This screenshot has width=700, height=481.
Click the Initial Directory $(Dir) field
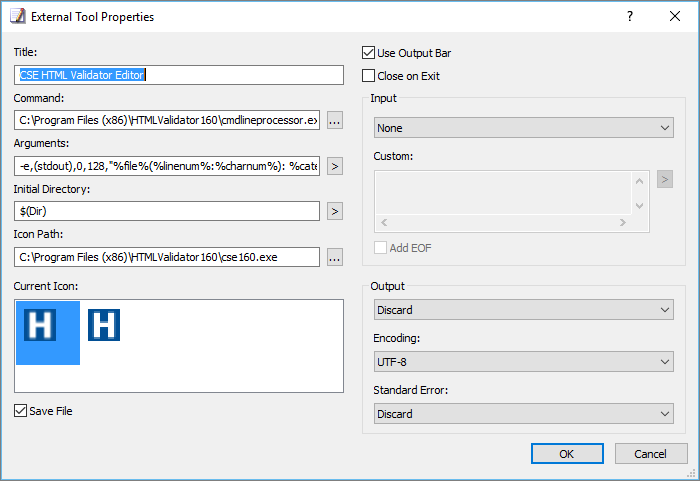pyautogui.click(x=167, y=211)
